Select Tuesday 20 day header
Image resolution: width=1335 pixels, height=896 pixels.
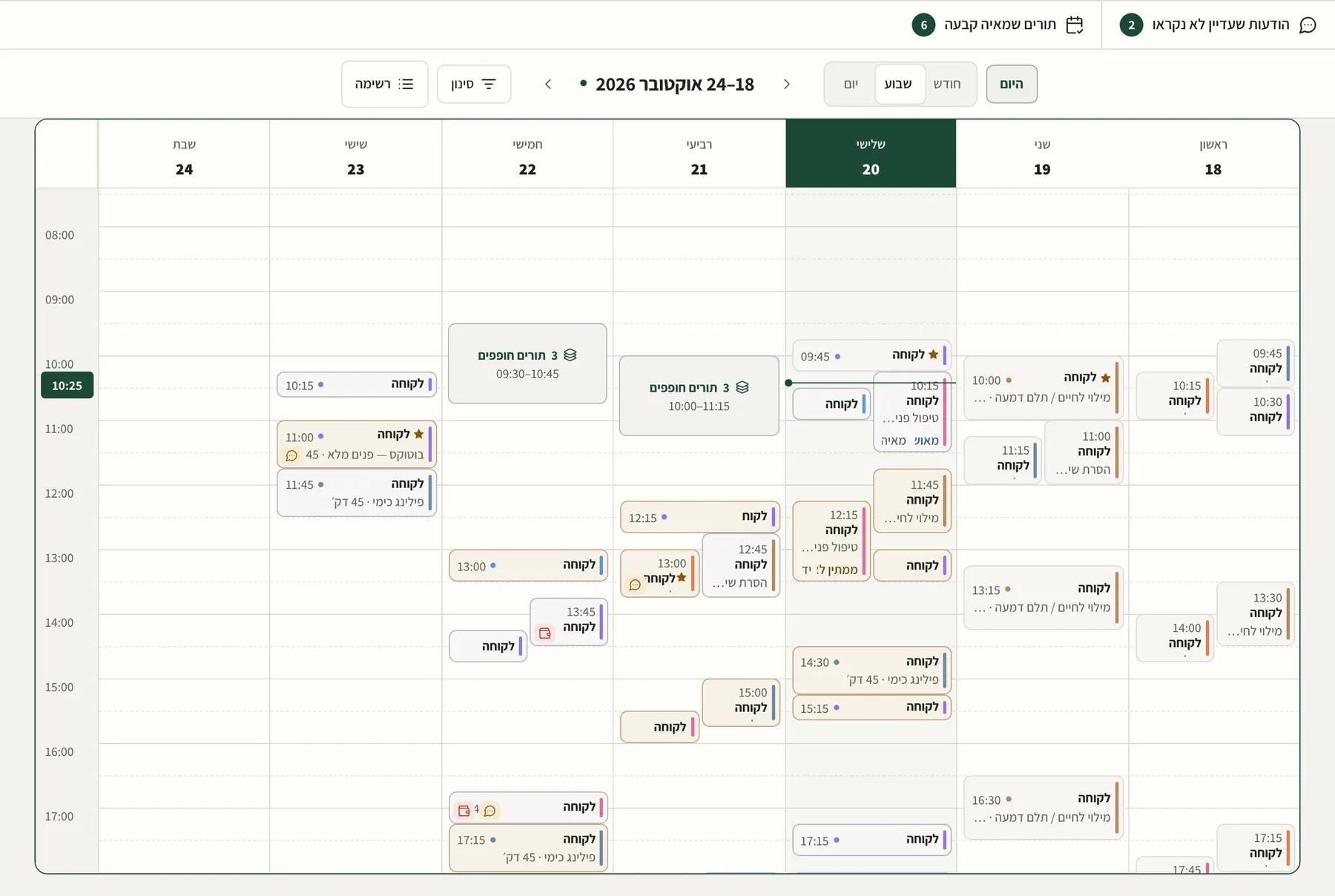coord(871,154)
